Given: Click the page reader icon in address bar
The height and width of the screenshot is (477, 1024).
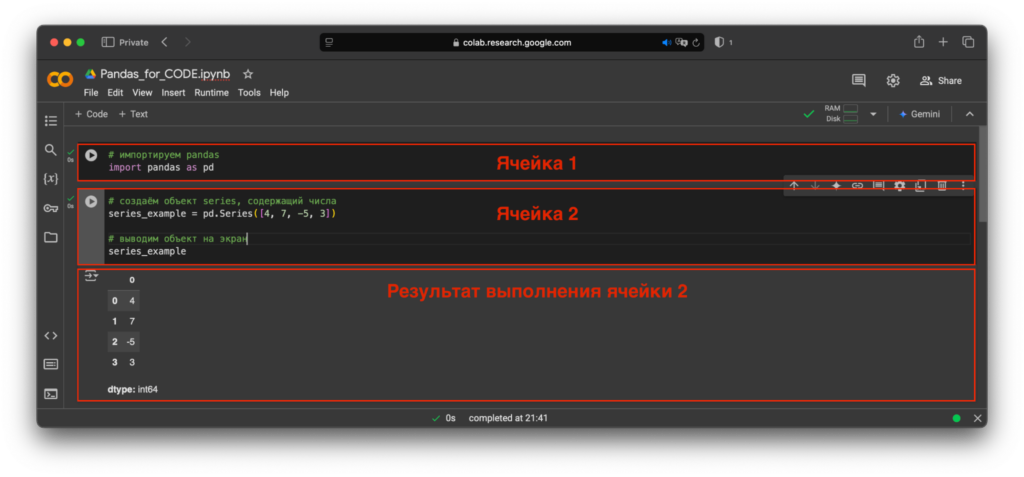Looking at the screenshot, I should (x=329, y=42).
